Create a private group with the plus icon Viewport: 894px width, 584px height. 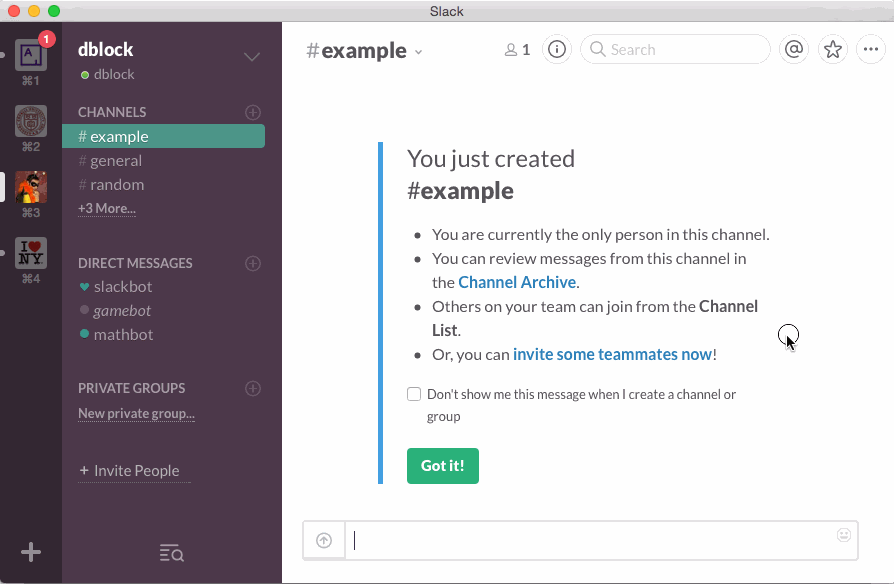(x=253, y=388)
